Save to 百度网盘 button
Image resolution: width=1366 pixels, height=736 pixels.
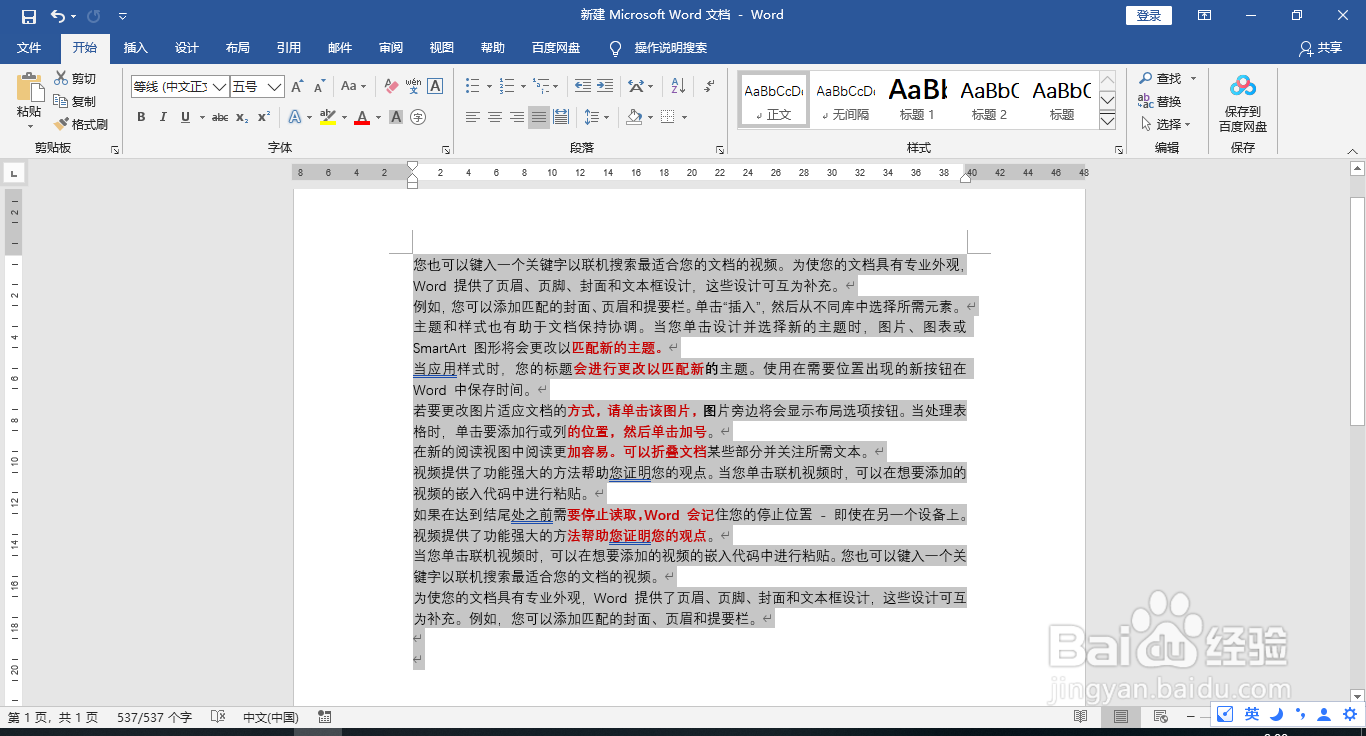pos(1243,103)
